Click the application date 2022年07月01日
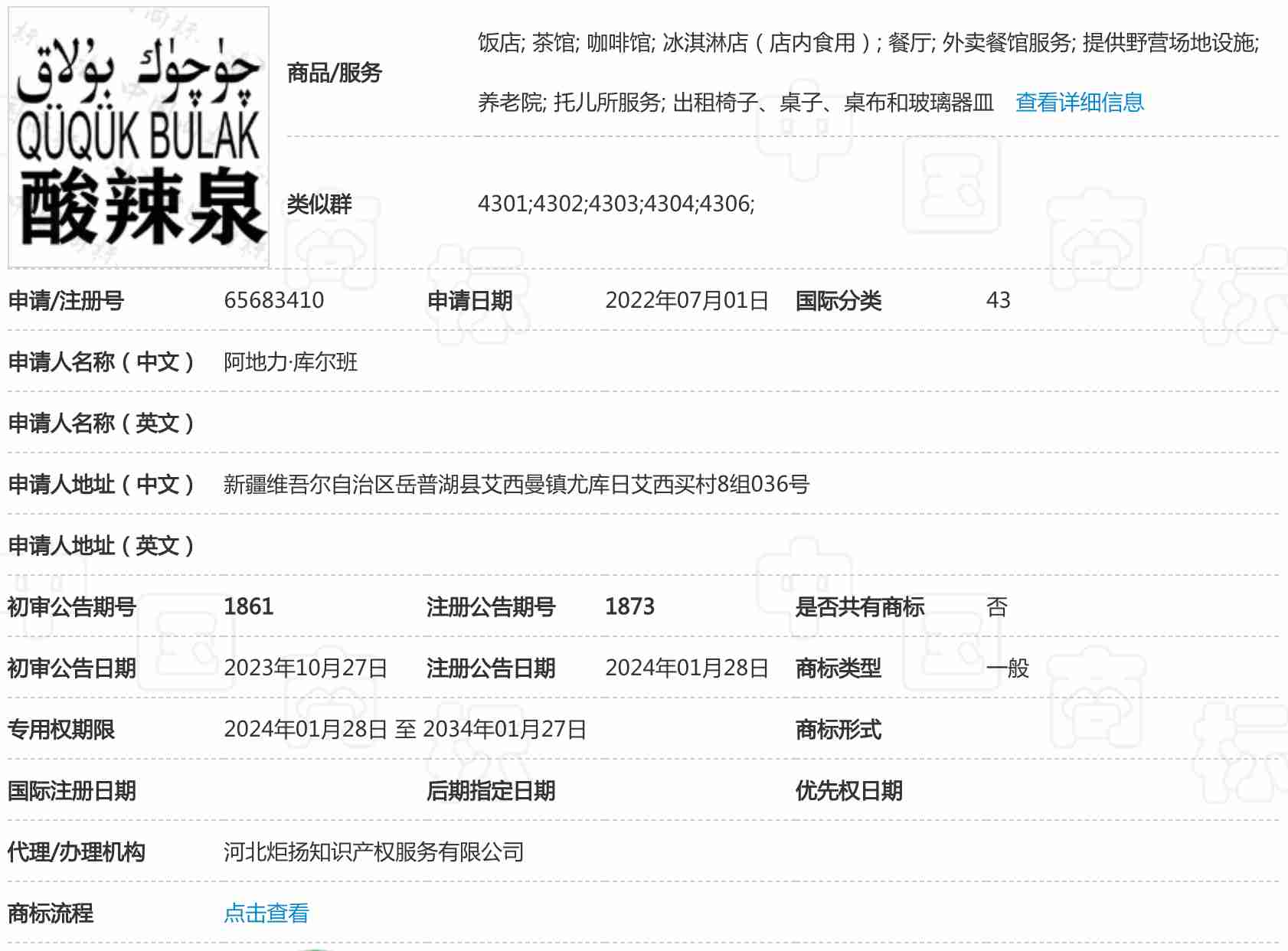This screenshot has height=951, width=1288. [x=686, y=300]
